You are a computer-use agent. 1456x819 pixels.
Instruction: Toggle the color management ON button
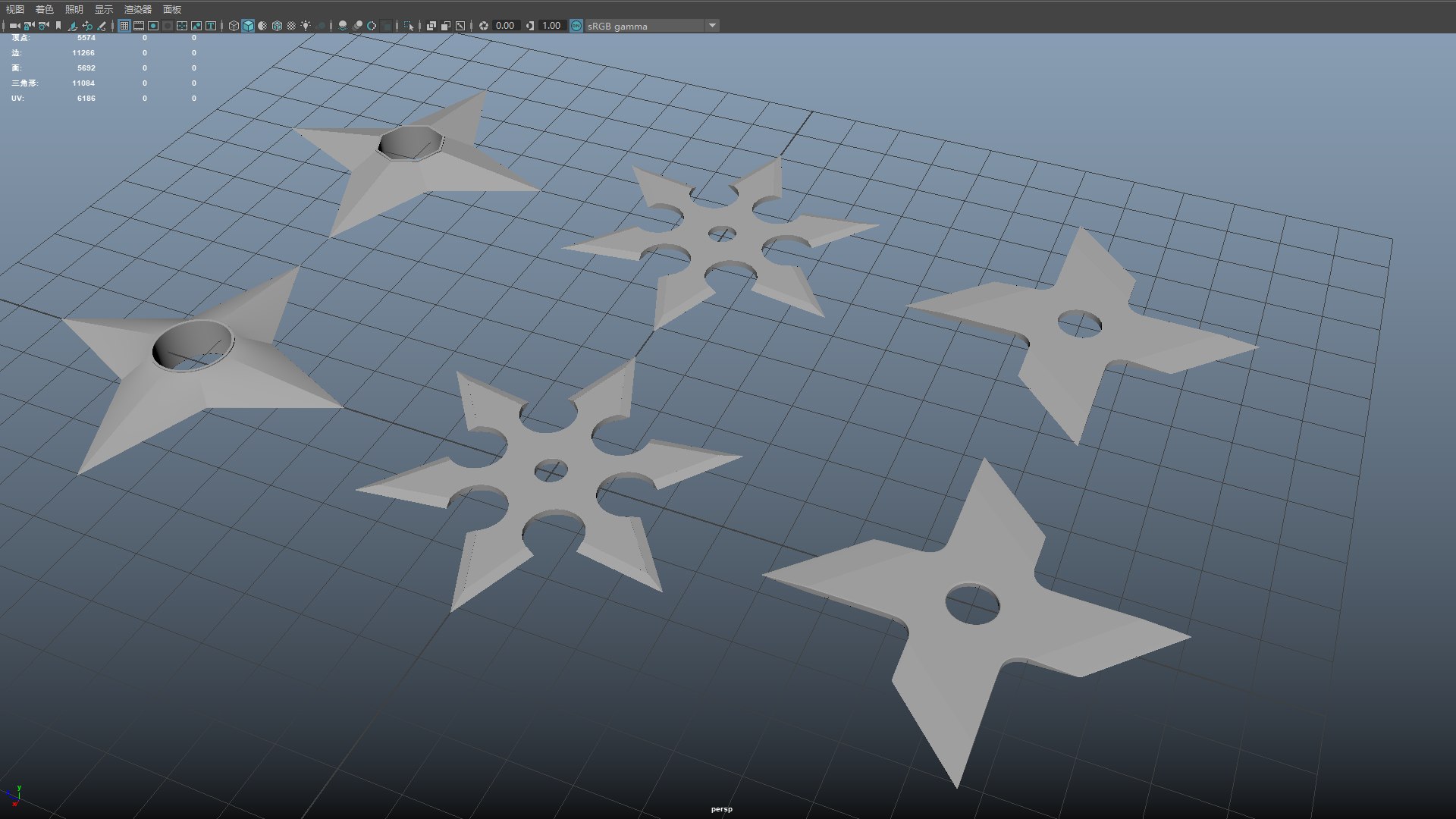point(576,26)
